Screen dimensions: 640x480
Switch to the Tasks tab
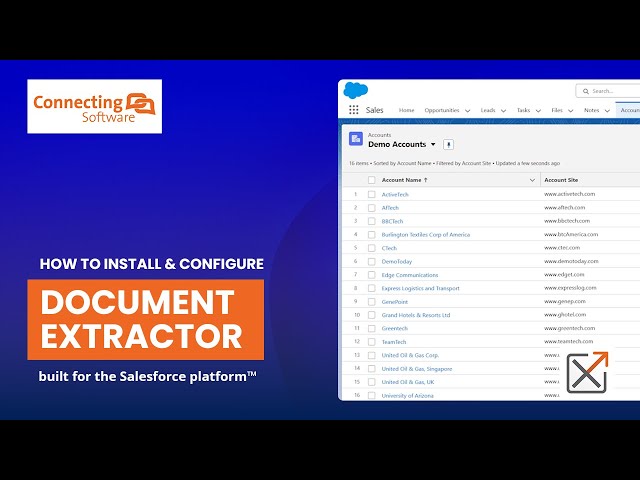(x=523, y=110)
